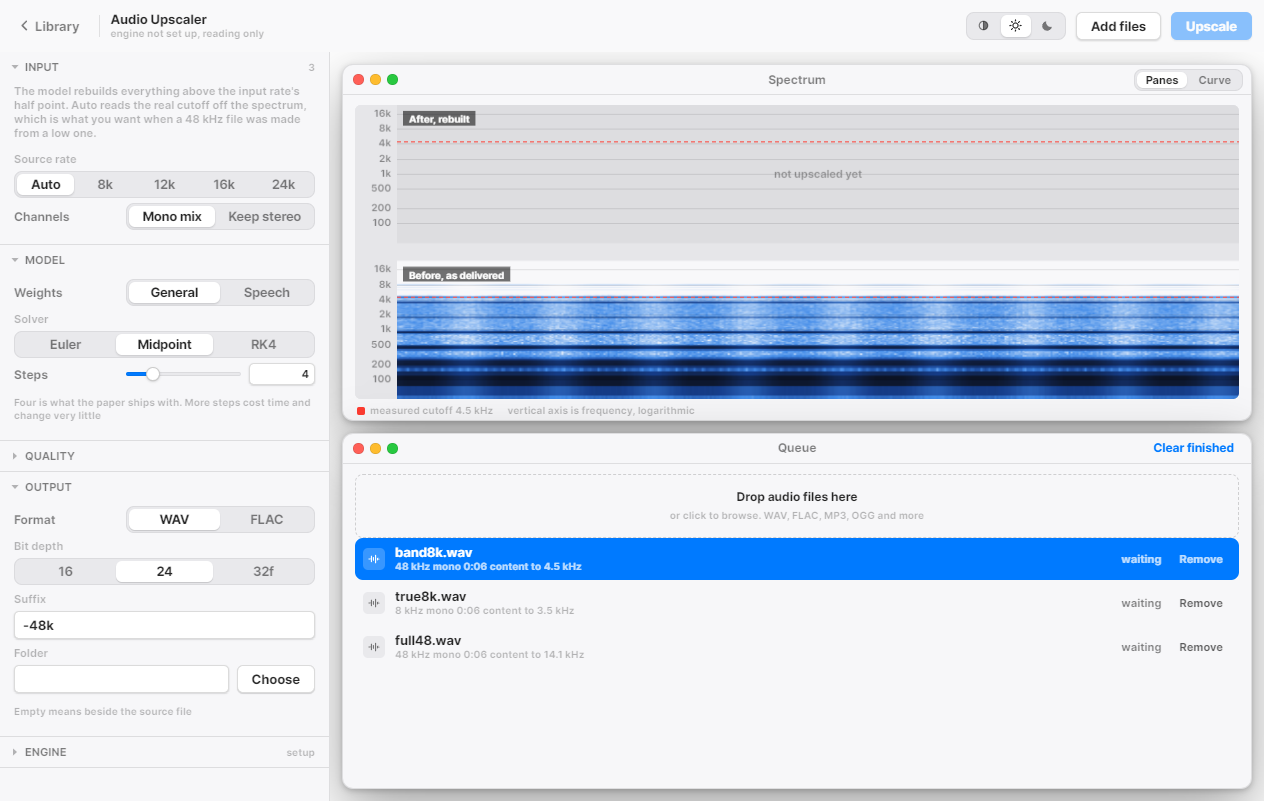
Task: Pick the Midpoint solver
Action: tap(165, 345)
